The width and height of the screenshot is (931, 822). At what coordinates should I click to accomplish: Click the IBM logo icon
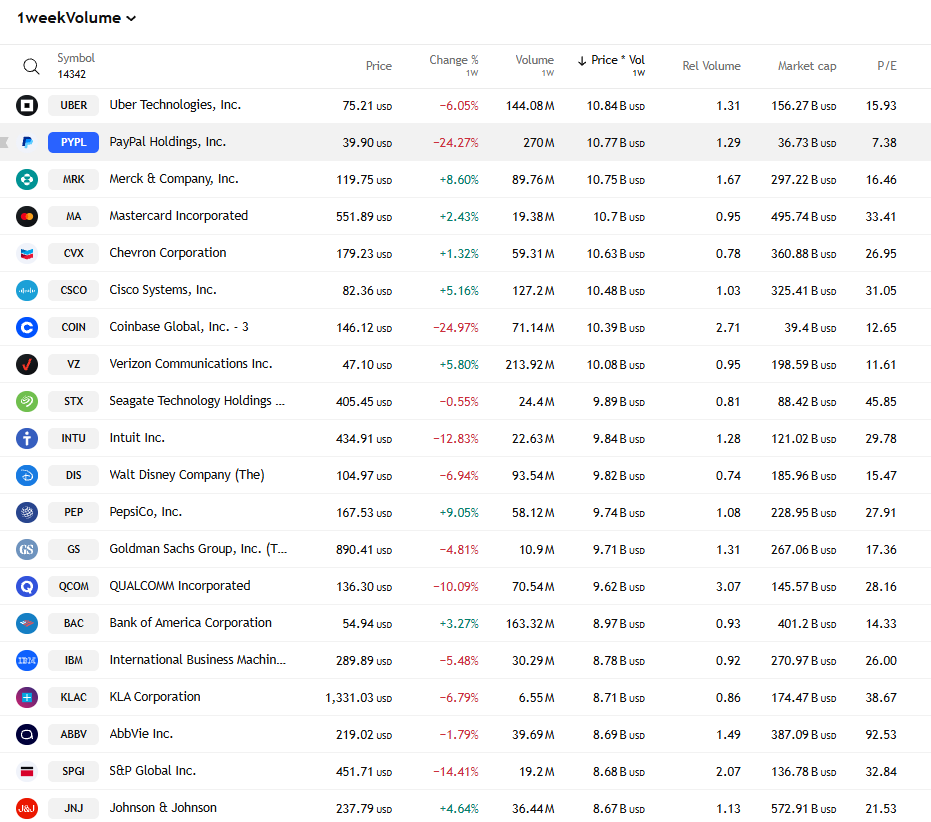click(x=27, y=660)
